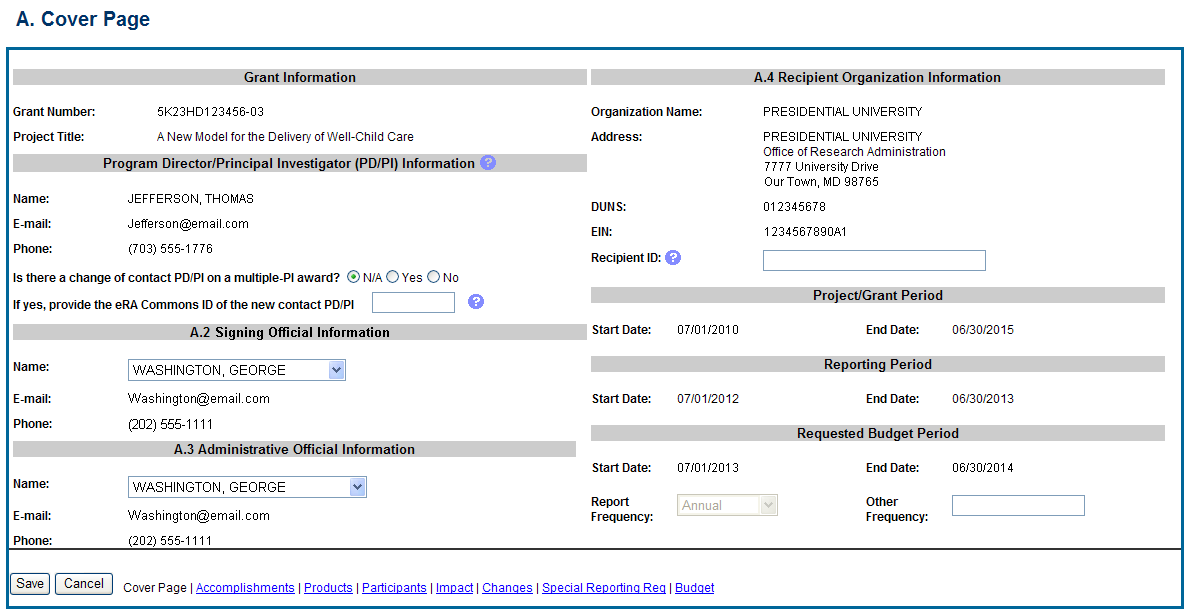Open the Report Frequency dropdown
This screenshot has height=614, width=1188.
click(x=727, y=506)
